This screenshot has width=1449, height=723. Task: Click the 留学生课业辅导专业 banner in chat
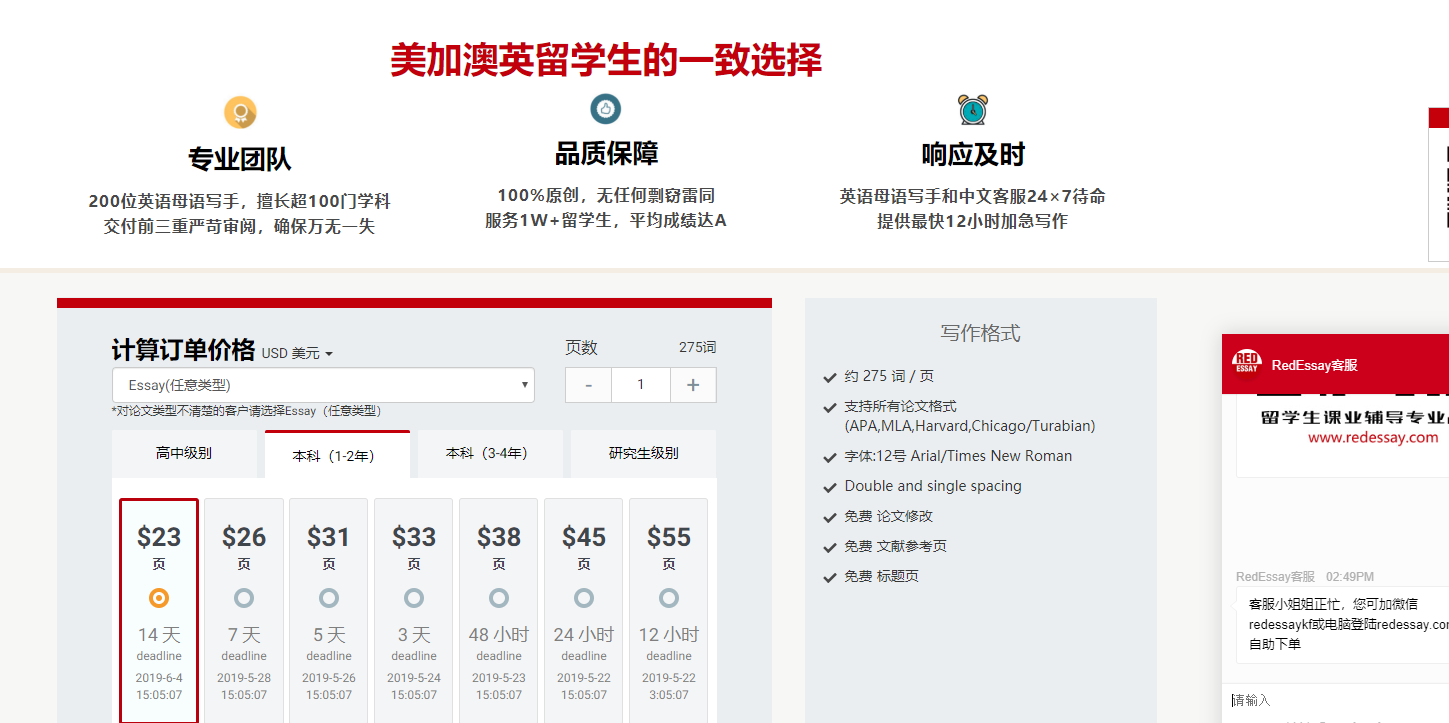pyautogui.click(x=1354, y=416)
